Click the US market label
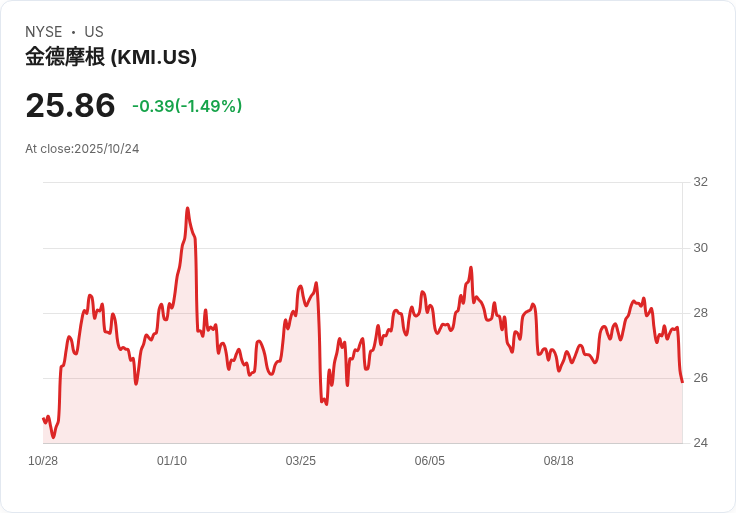The image size is (736, 513). point(94,32)
